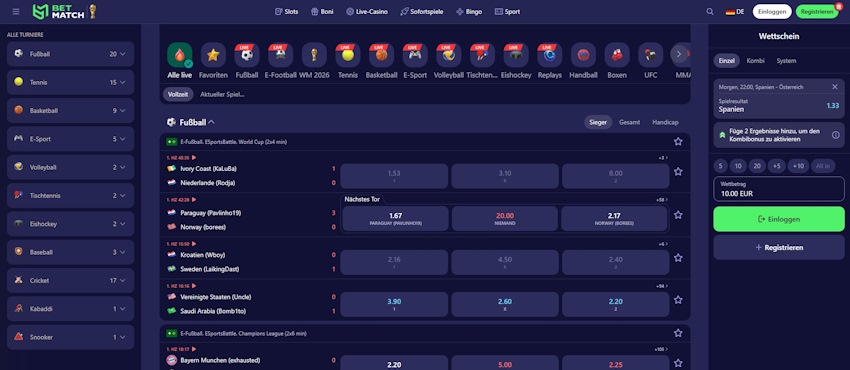Expand E-Sport in the tournament sidebar

[70, 139]
